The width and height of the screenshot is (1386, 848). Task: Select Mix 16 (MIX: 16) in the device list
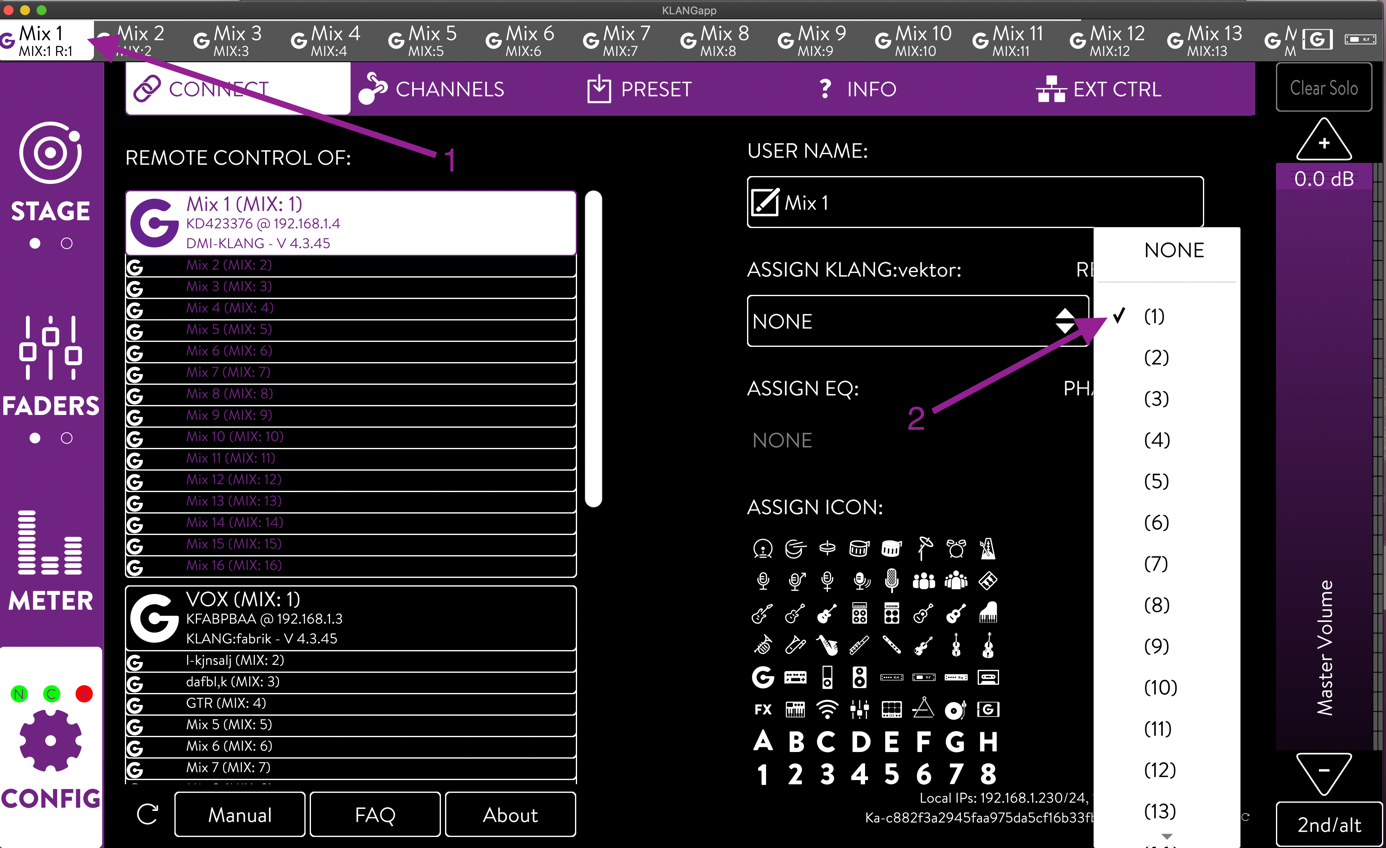point(351,566)
